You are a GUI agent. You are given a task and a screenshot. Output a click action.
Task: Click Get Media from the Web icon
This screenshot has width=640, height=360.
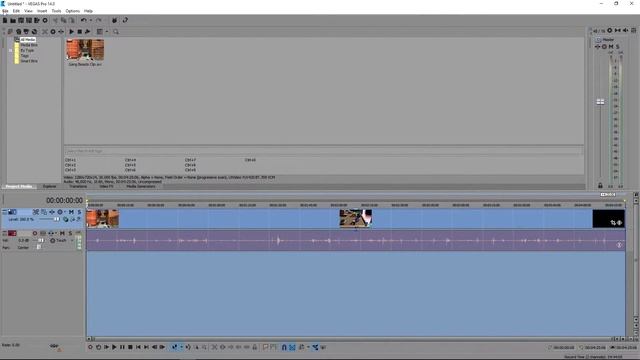coord(34,31)
